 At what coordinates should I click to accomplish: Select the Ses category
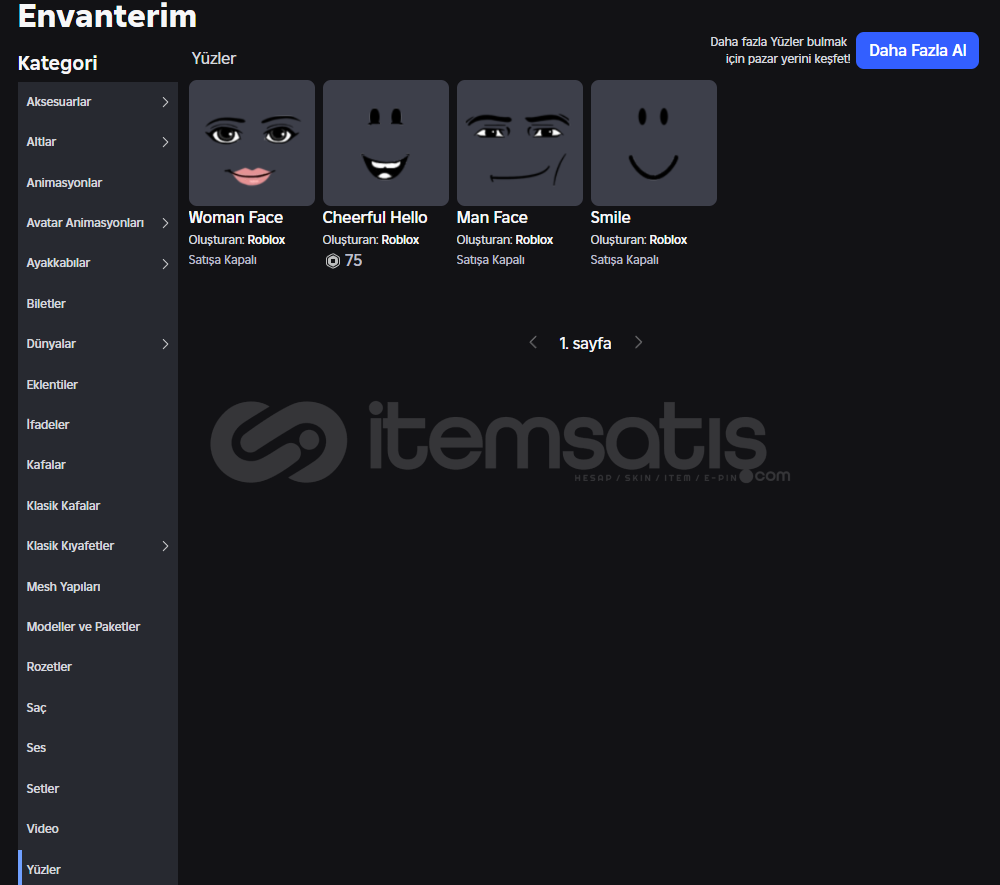[x=98, y=748]
